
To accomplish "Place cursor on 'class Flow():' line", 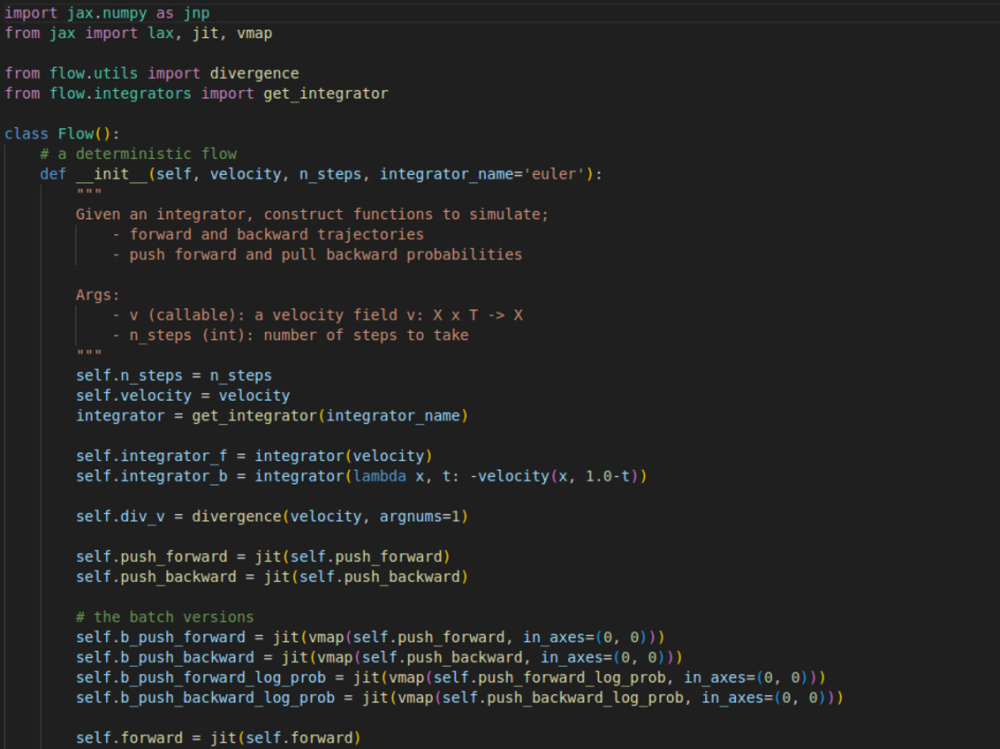I will 62,134.
